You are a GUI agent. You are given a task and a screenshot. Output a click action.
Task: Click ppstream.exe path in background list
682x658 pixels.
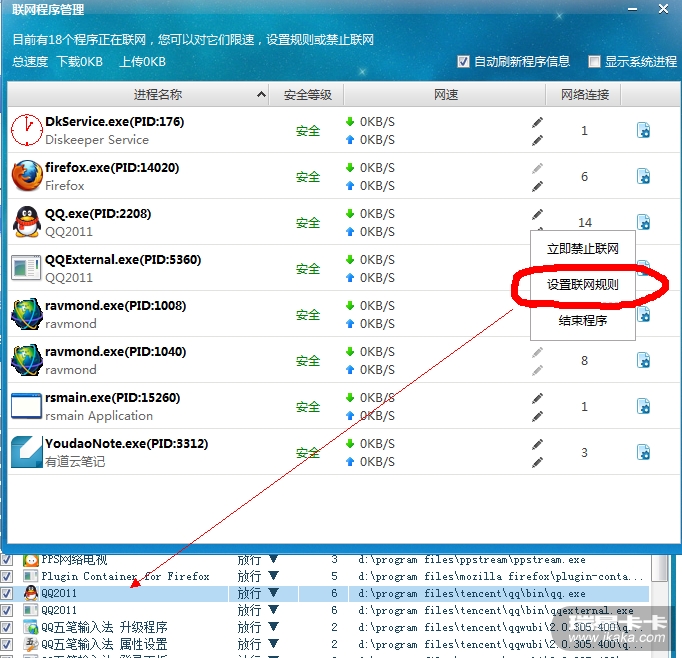(472, 560)
